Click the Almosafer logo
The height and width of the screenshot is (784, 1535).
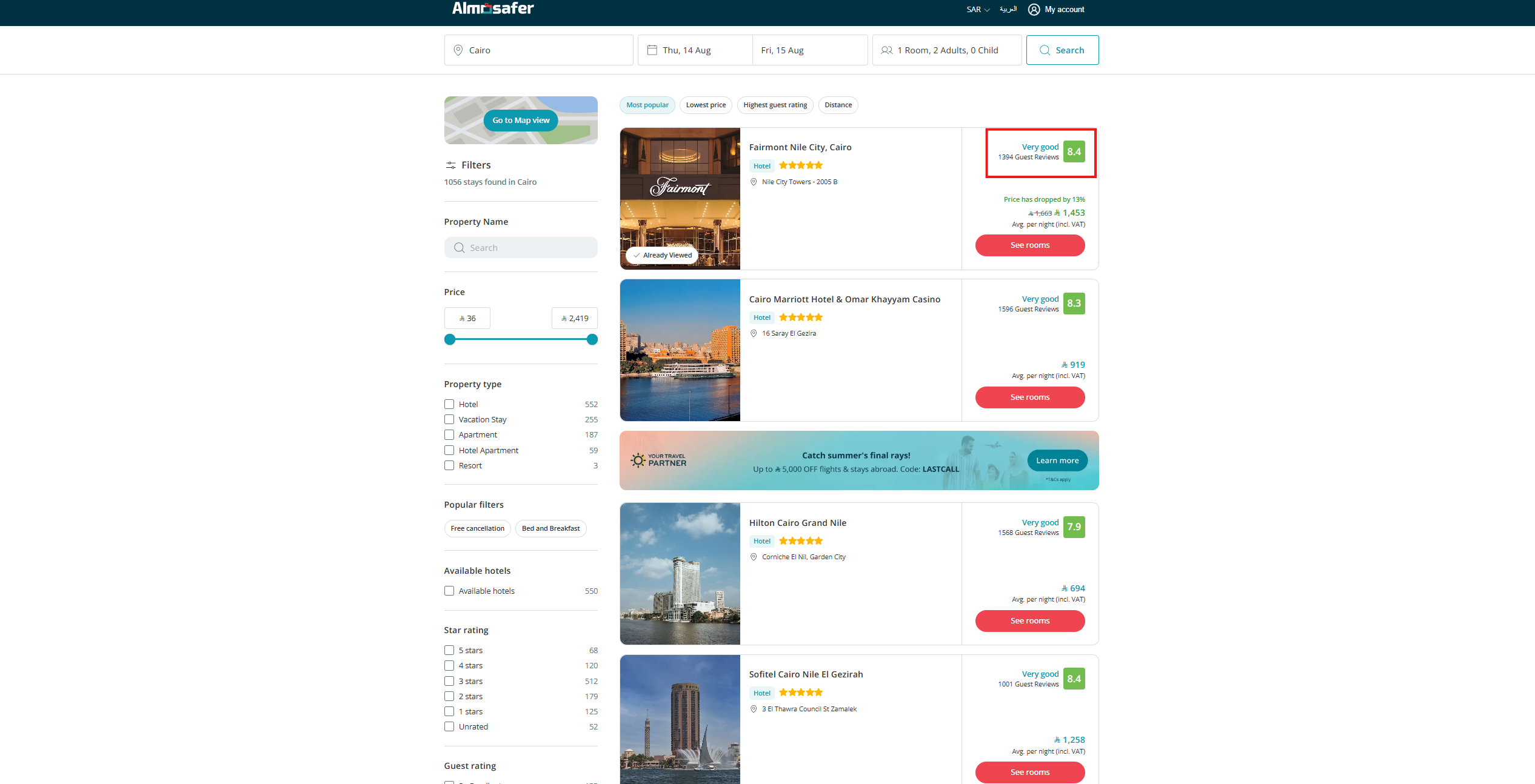492,8
